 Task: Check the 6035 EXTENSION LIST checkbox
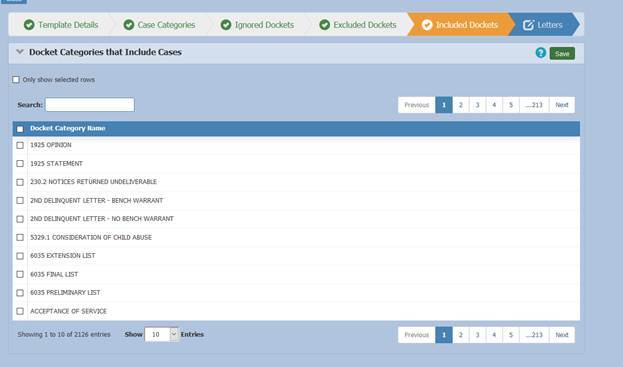click(20, 256)
